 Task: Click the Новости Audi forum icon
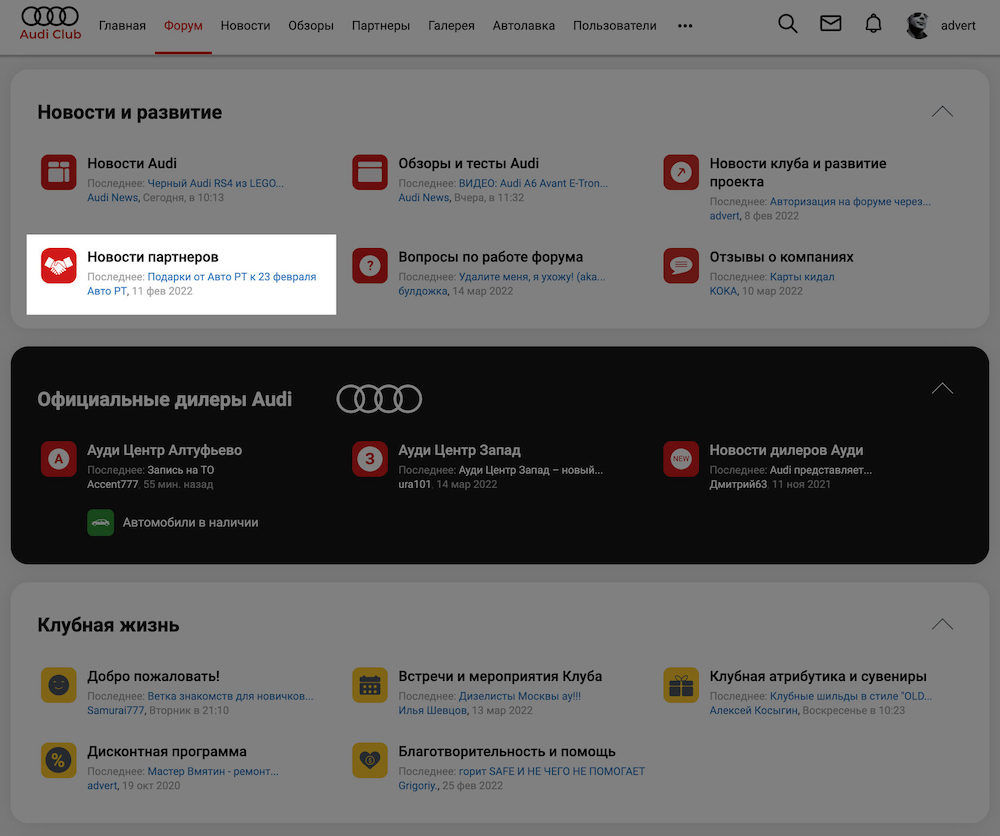[x=59, y=172]
